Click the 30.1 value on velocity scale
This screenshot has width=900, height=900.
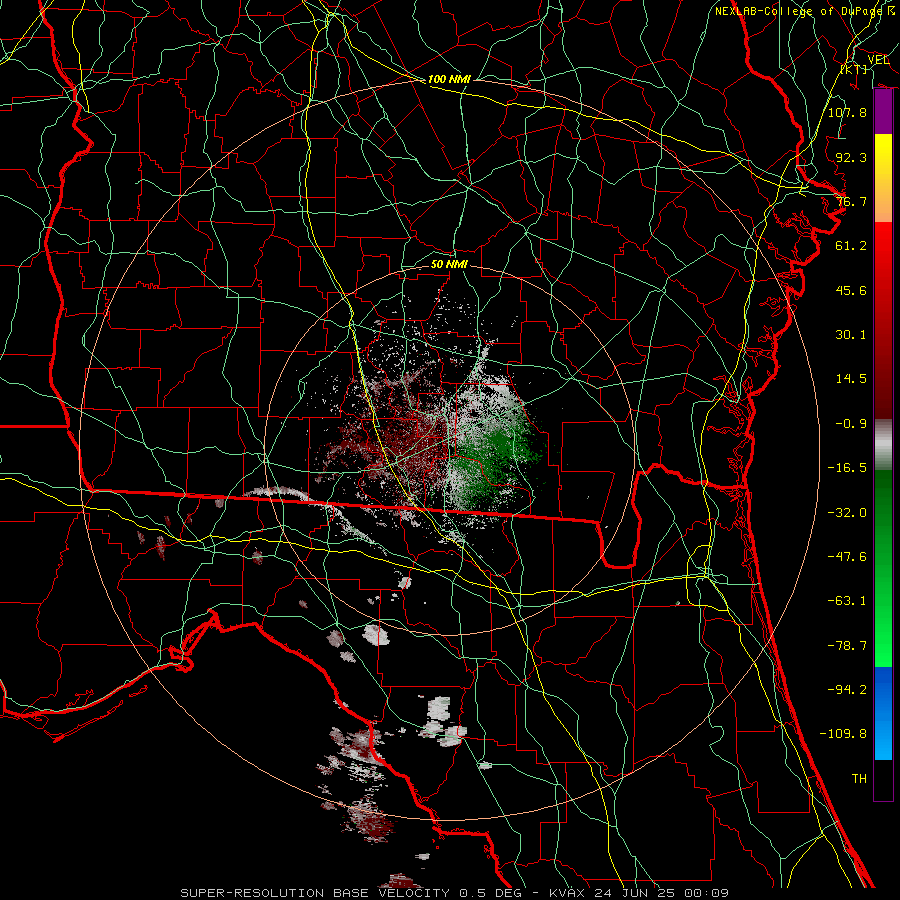[851, 335]
